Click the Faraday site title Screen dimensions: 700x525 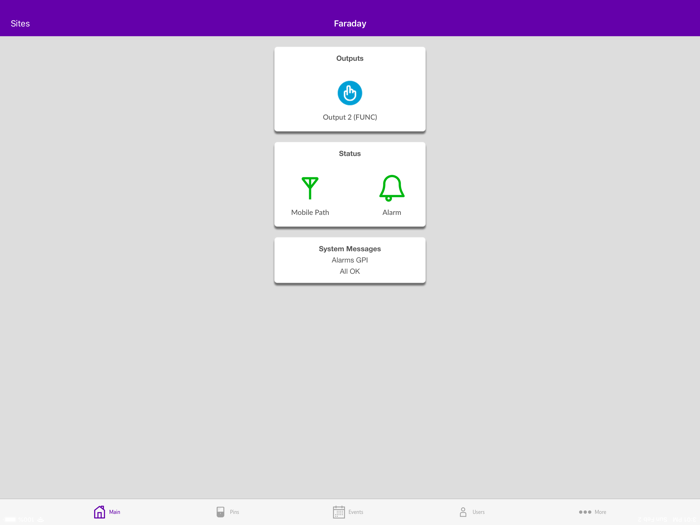350,24
